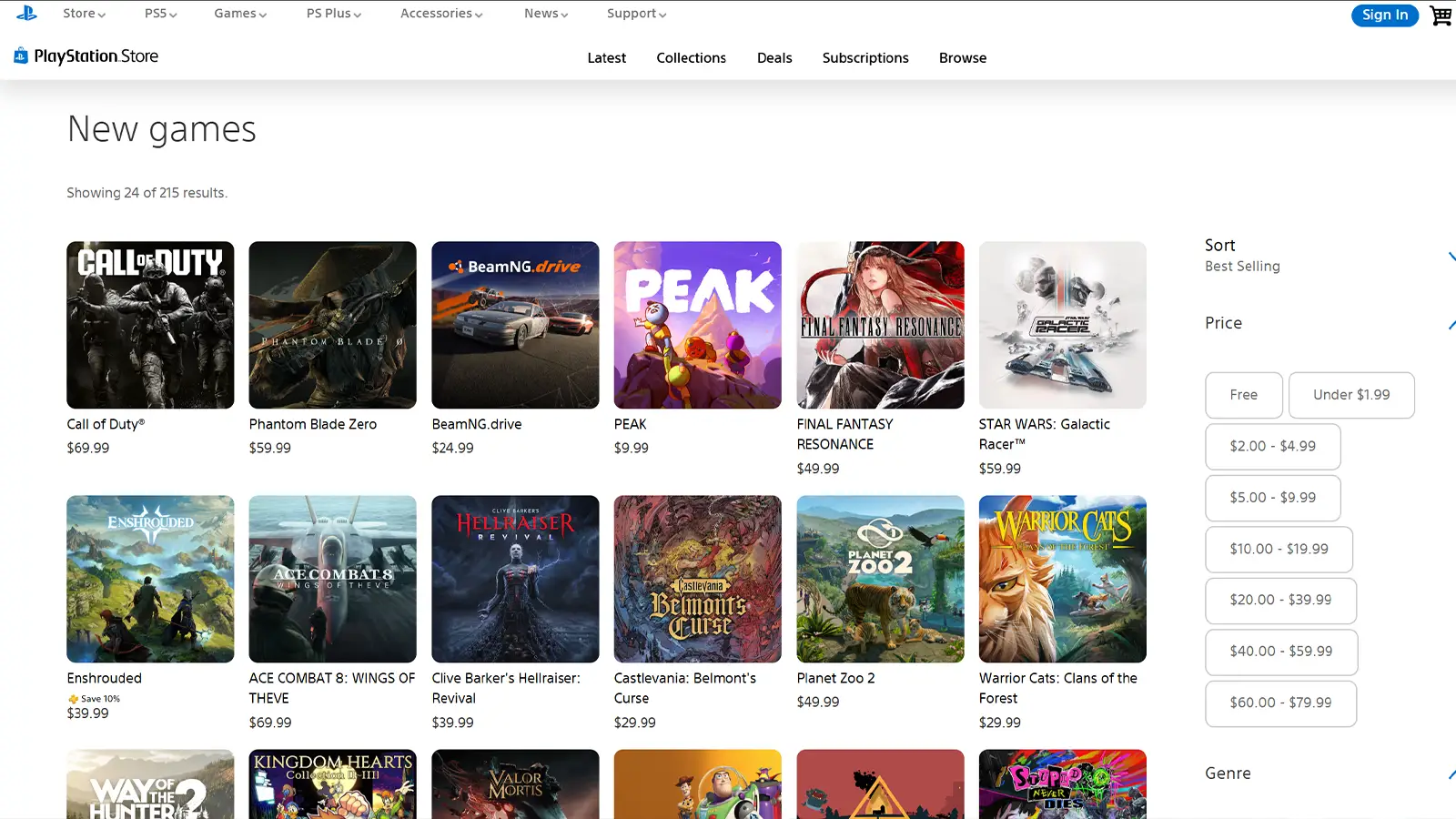Click the ACE COMBAT 8: WINGS OF THEVE title
This screenshot has height=819, width=1456.
click(x=332, y=689)
